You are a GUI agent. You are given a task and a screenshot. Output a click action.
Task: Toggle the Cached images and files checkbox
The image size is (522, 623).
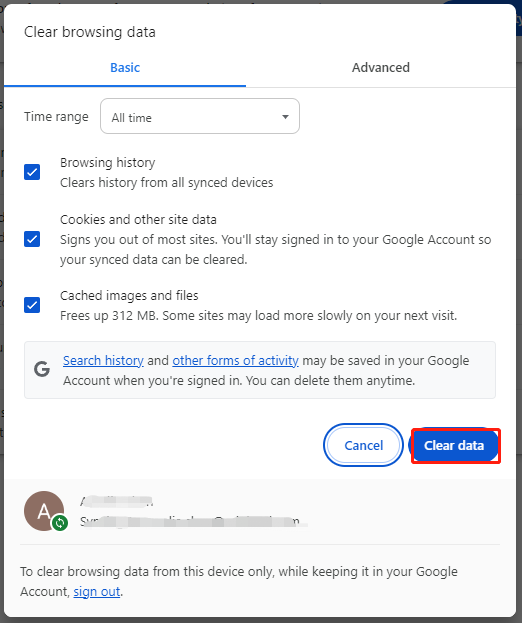pos(32,305)
